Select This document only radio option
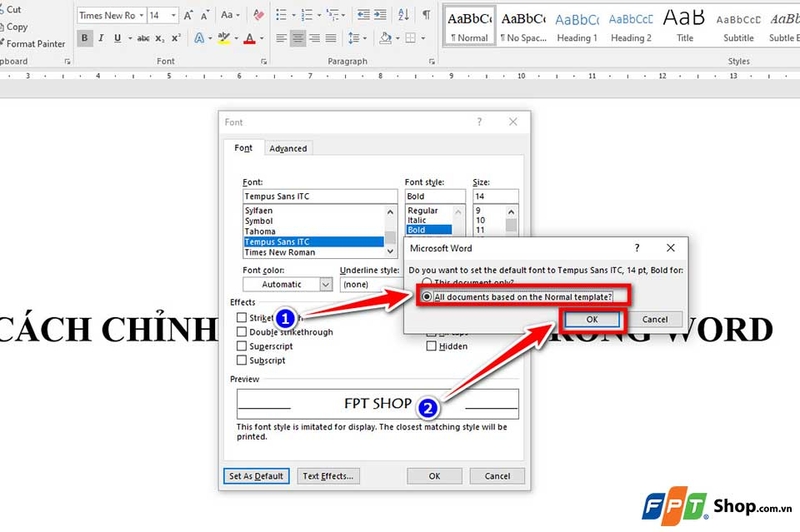The width and height of the screenshot is (800, 532). [x=427, y=282]
